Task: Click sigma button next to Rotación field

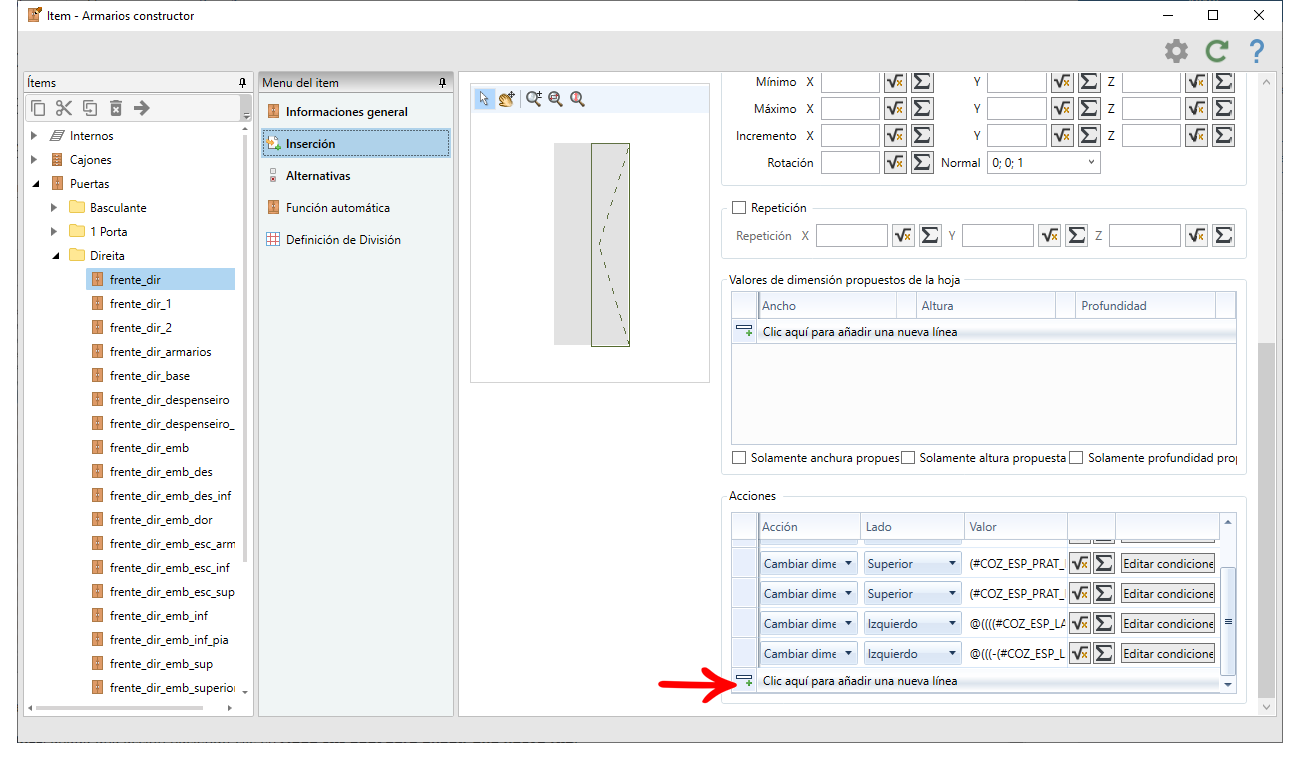Action: [922, 162]
